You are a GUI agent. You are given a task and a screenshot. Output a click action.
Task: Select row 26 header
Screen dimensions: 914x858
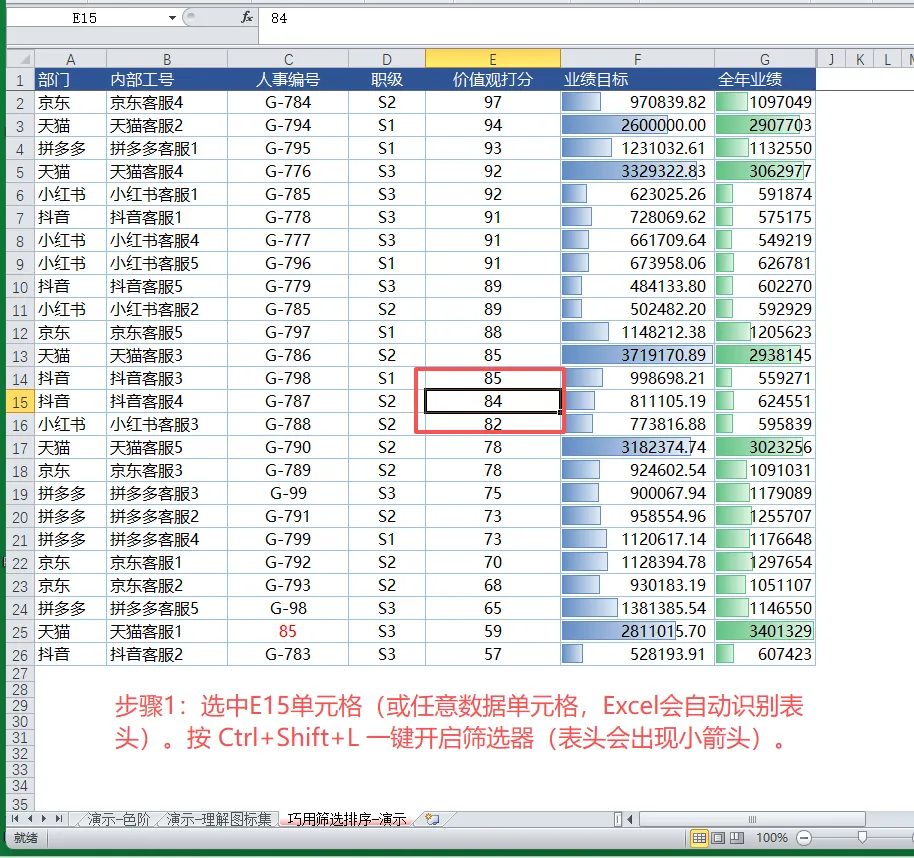20,655
